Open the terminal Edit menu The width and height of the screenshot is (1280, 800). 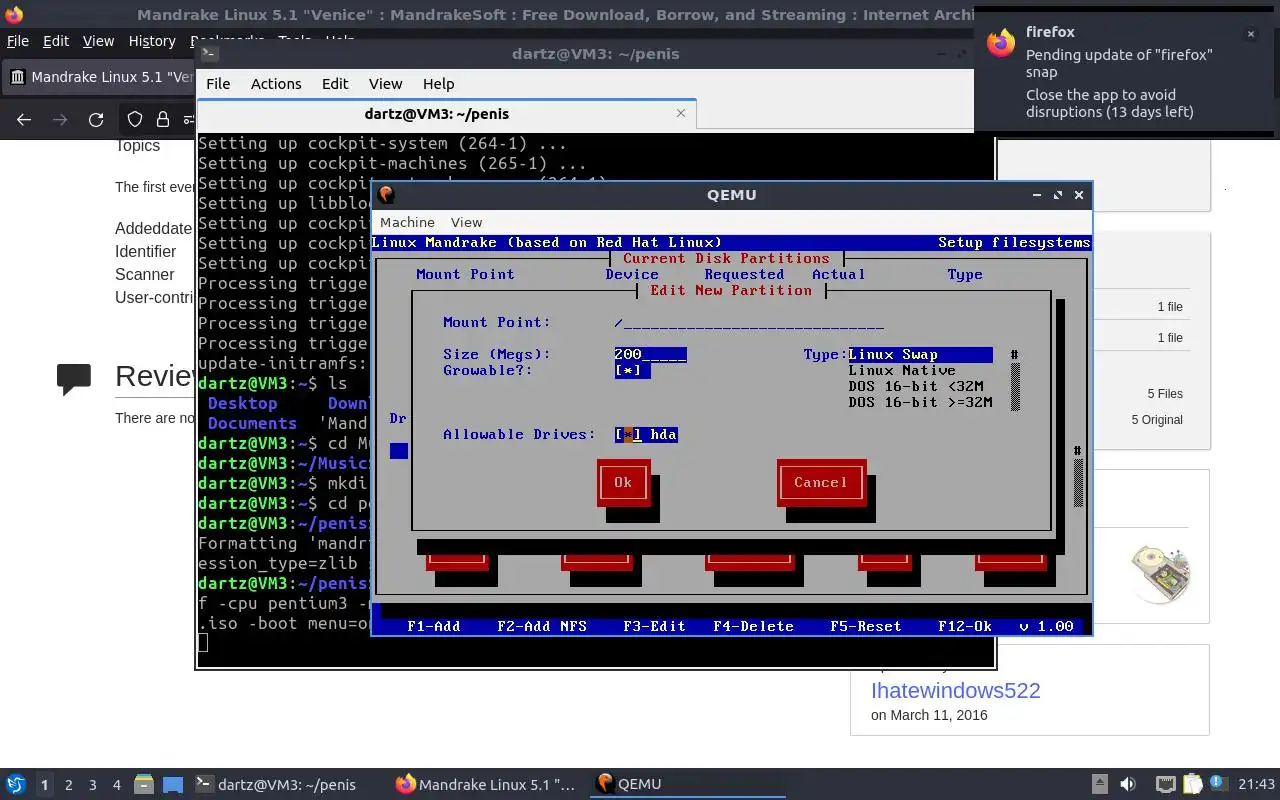[335, 84]
